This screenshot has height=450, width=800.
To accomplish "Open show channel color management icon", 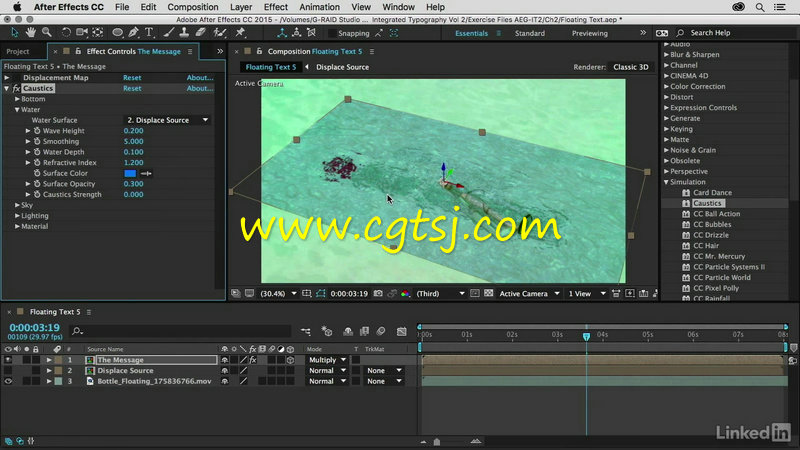I will pyautogui.click(x=406, y=293).
